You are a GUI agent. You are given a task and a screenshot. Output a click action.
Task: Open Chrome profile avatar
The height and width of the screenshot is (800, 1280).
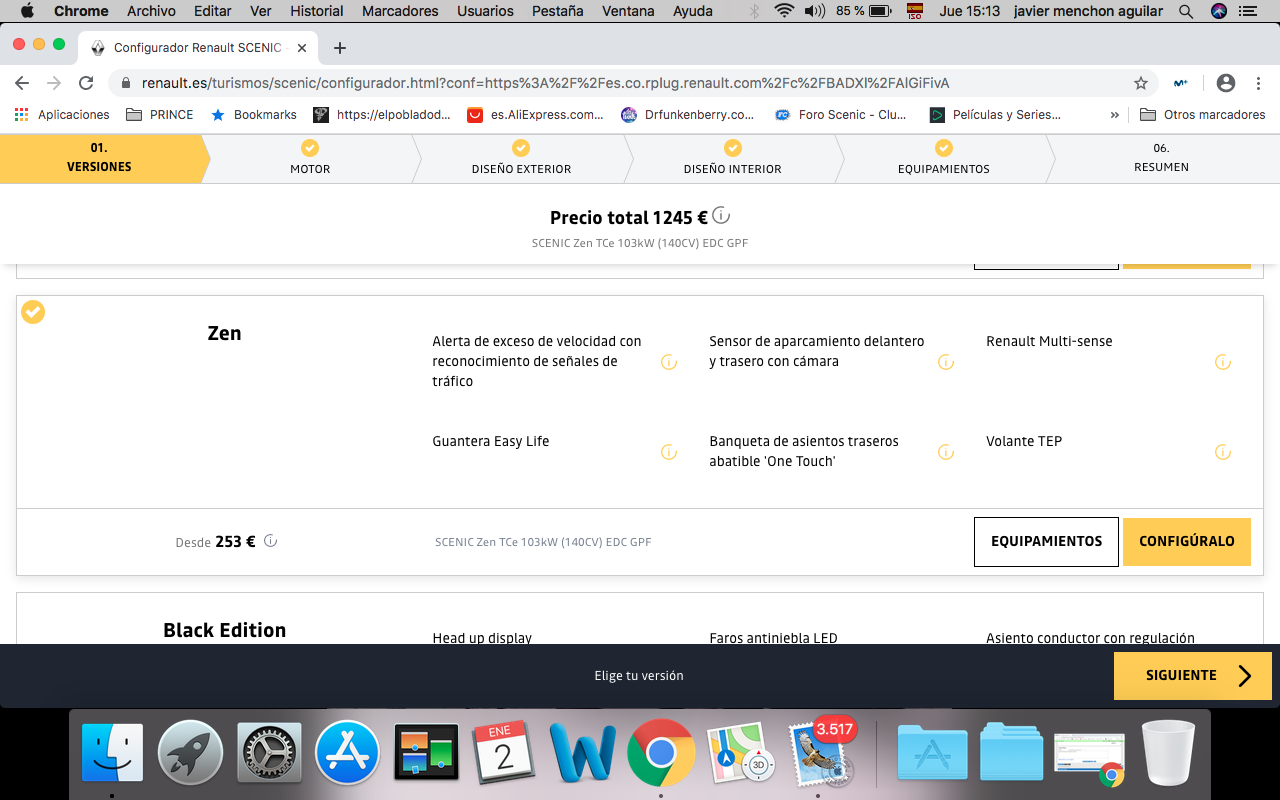[1226, 83]
